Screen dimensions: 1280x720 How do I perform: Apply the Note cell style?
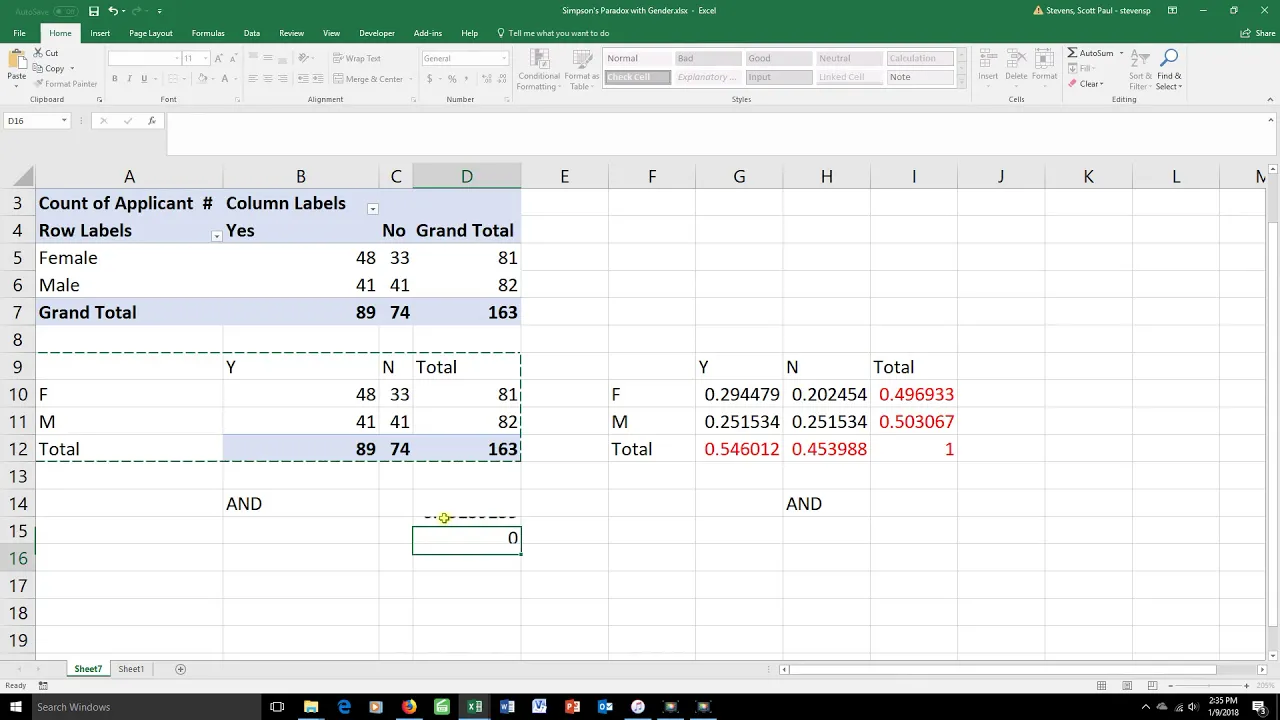[921, 77]
